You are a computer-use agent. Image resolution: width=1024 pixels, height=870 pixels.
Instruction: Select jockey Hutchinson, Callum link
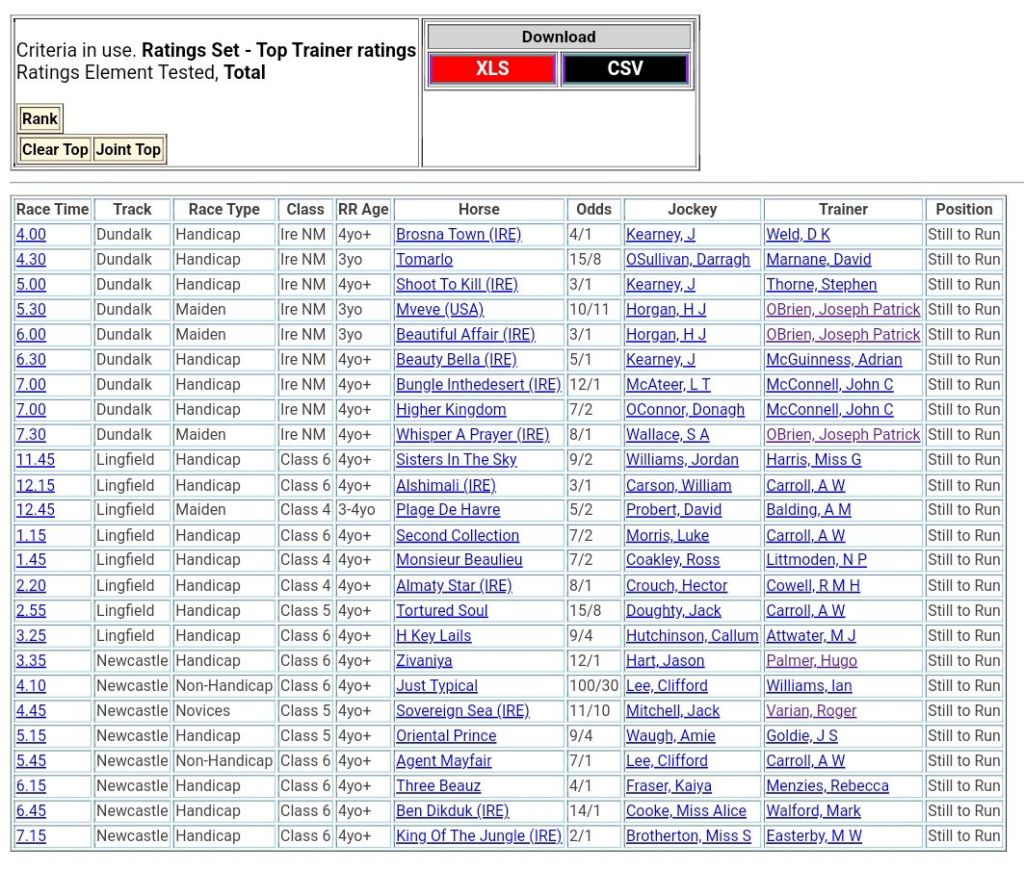[x=692, y=636]
